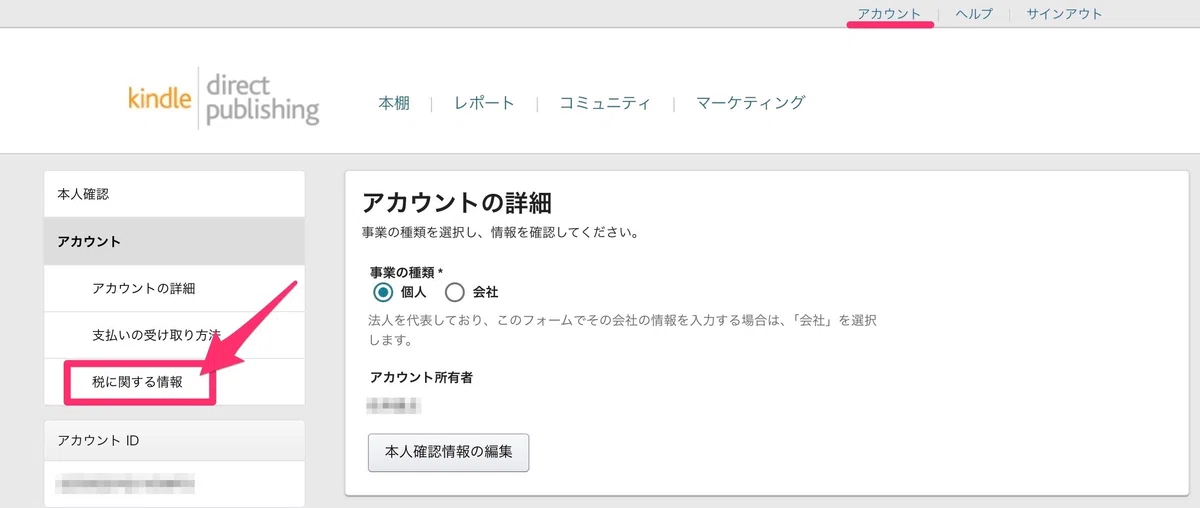1200x508 pixels.
Task: Click the アカウントの詳細 main heading
Action: [457, 202]
